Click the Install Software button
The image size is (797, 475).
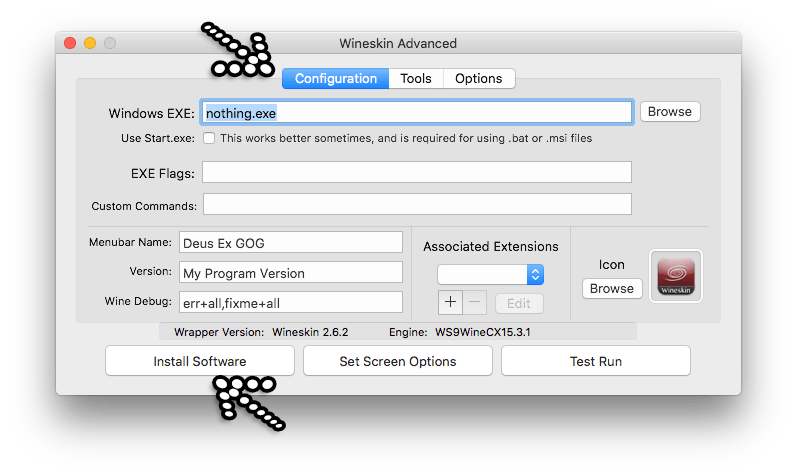click(x=200, y=361)
